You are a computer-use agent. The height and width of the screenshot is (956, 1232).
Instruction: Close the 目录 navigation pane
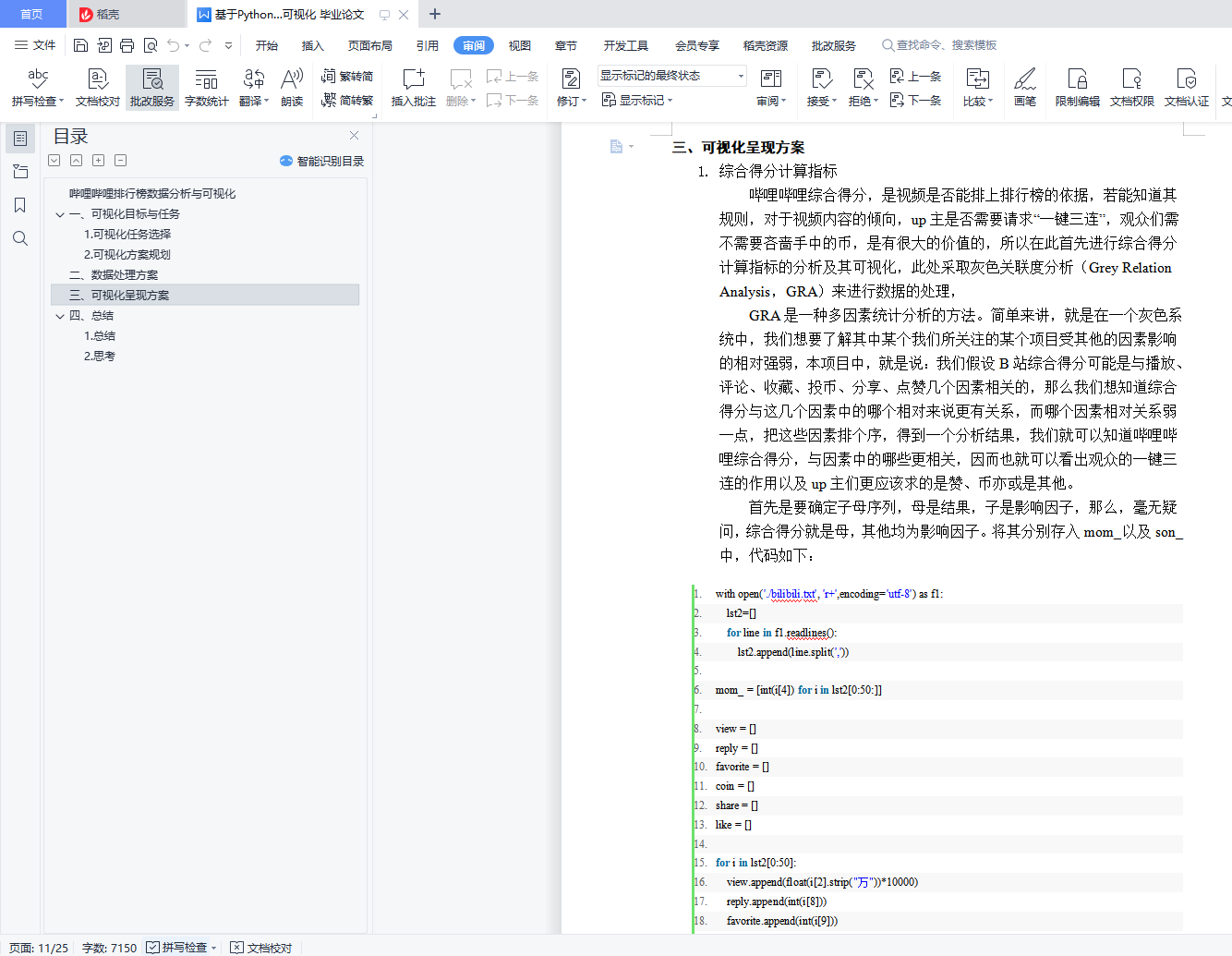pos(354,136)
